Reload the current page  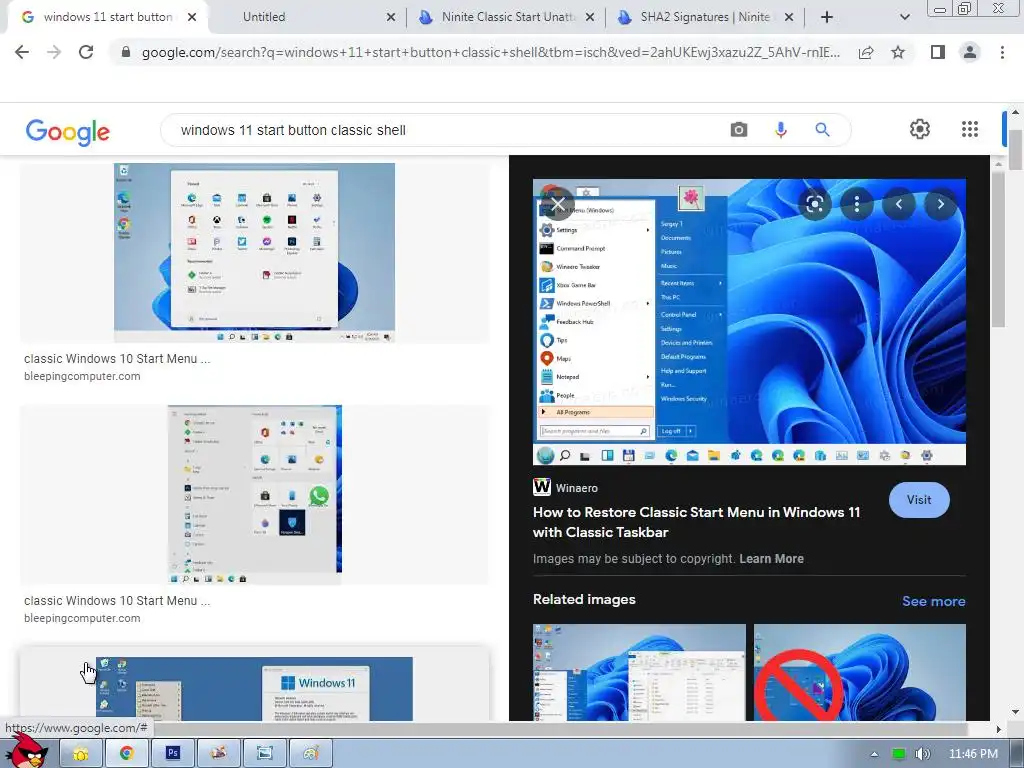pyautogui.click(x=86, y=52)
